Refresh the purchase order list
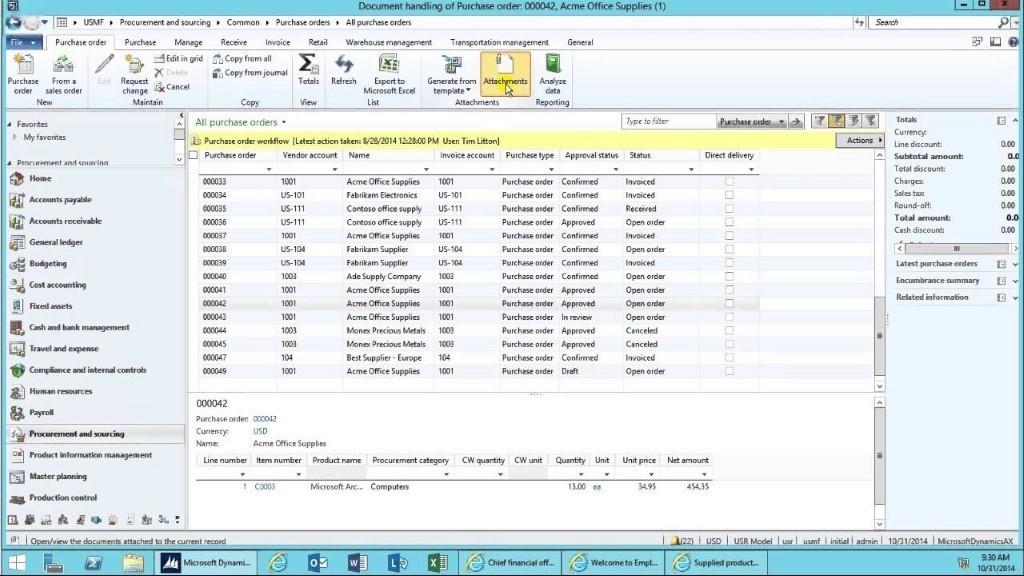 (344, 70)
